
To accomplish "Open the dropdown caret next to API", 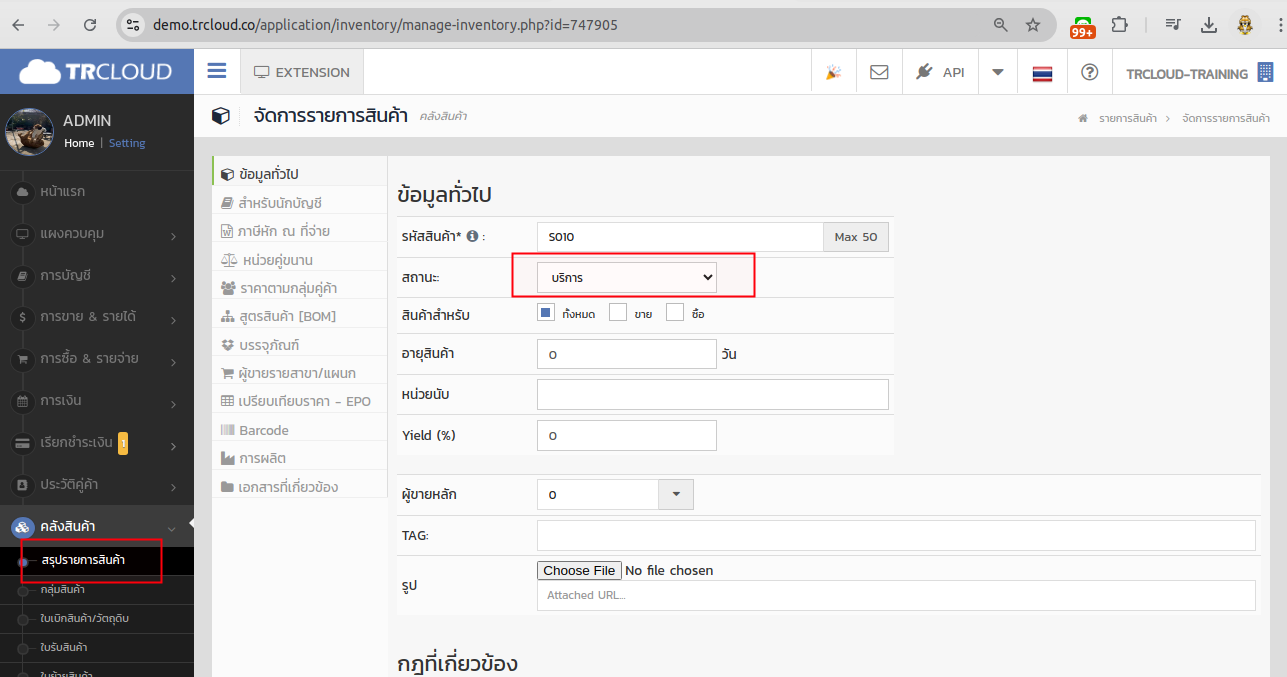I will 997,72.
